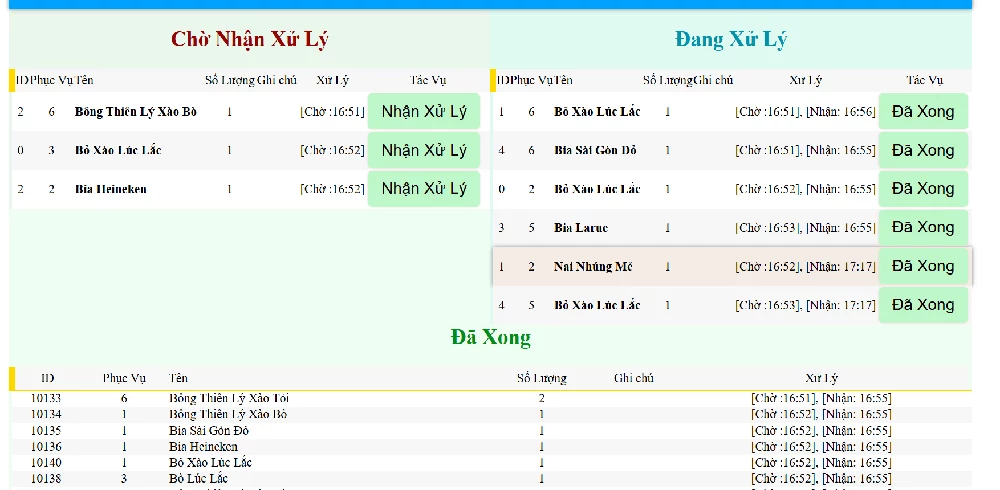
Task: Select Bia Heineken name in waiting list
Action: tap(110, 189)
